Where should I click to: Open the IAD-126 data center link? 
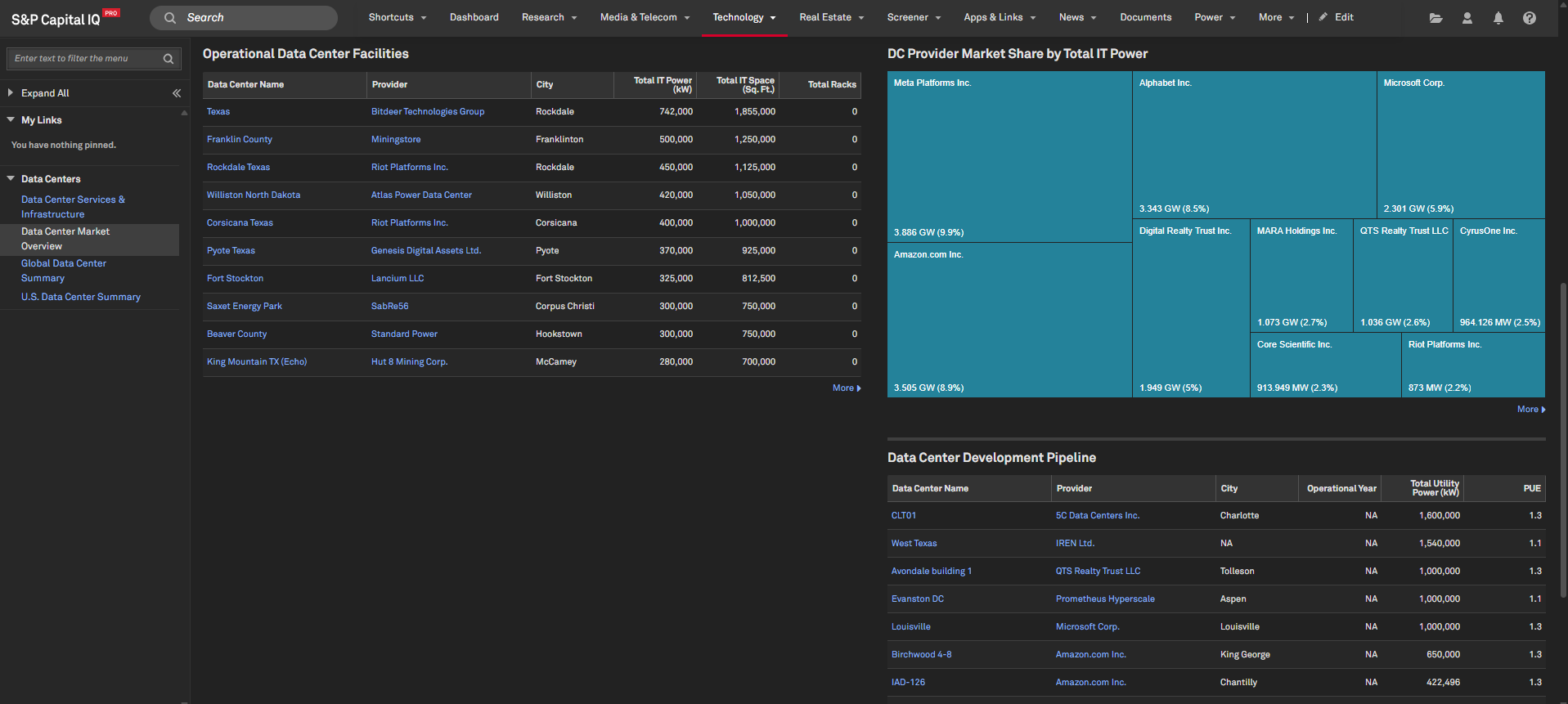tap(908, 683)
